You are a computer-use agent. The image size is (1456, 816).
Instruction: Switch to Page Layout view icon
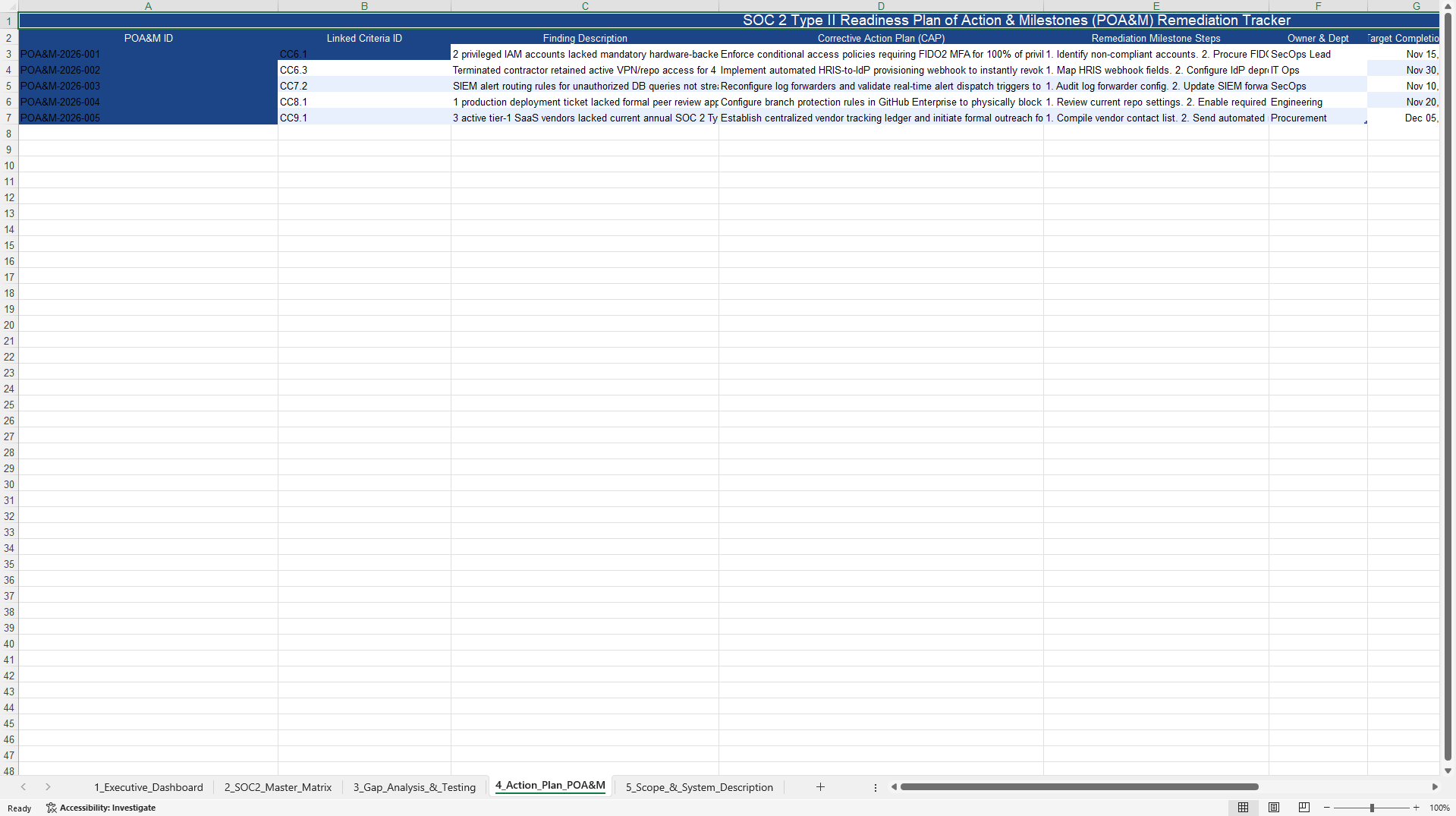(1274, 808)
